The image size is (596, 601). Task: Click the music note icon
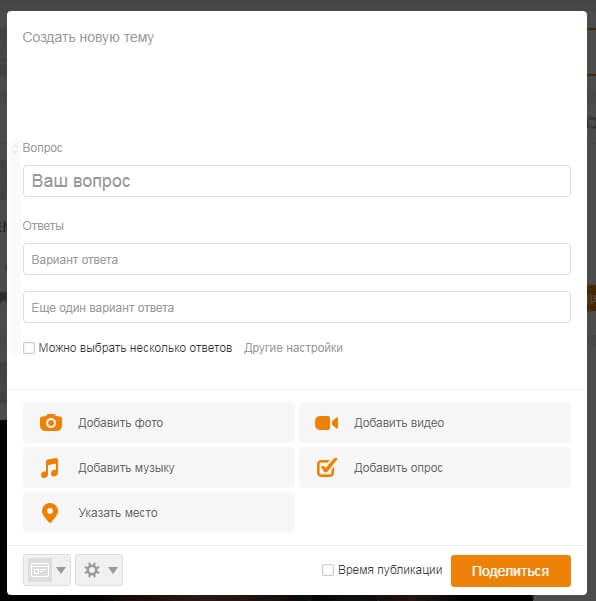(x=50, y=468)
